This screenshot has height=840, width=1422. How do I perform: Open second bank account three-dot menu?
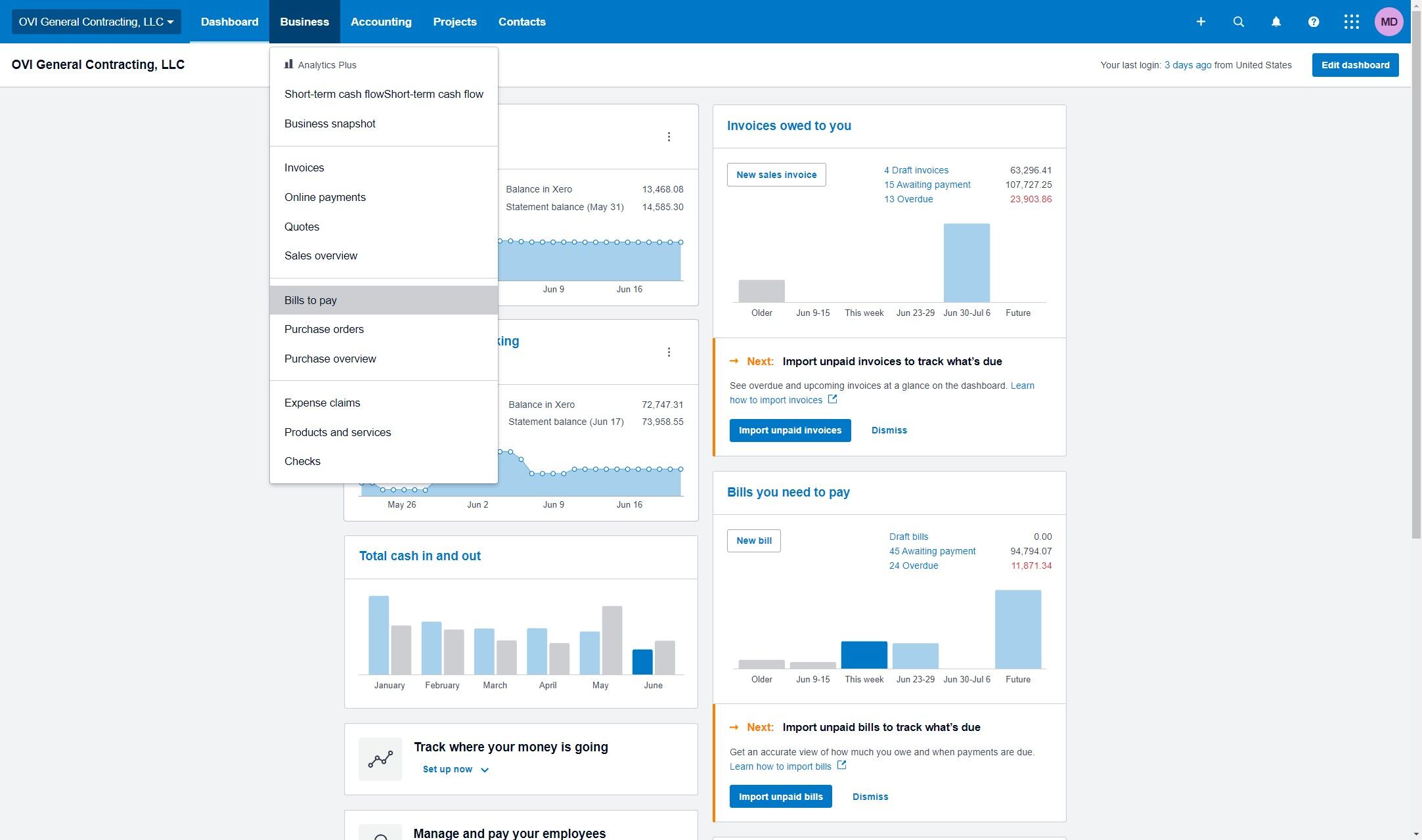669,352
